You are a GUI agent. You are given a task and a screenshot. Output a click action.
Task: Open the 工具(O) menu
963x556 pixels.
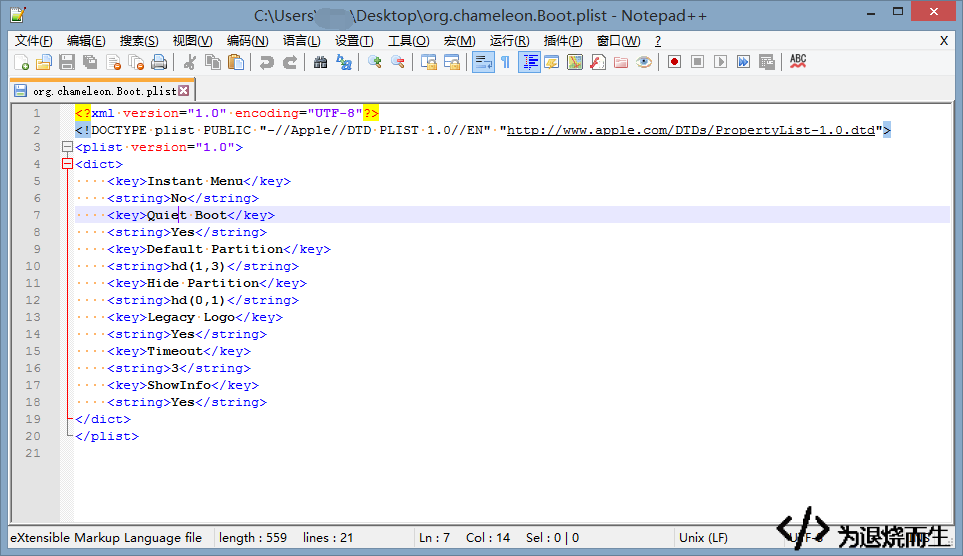pyautogui.click(x=408, y=41)
